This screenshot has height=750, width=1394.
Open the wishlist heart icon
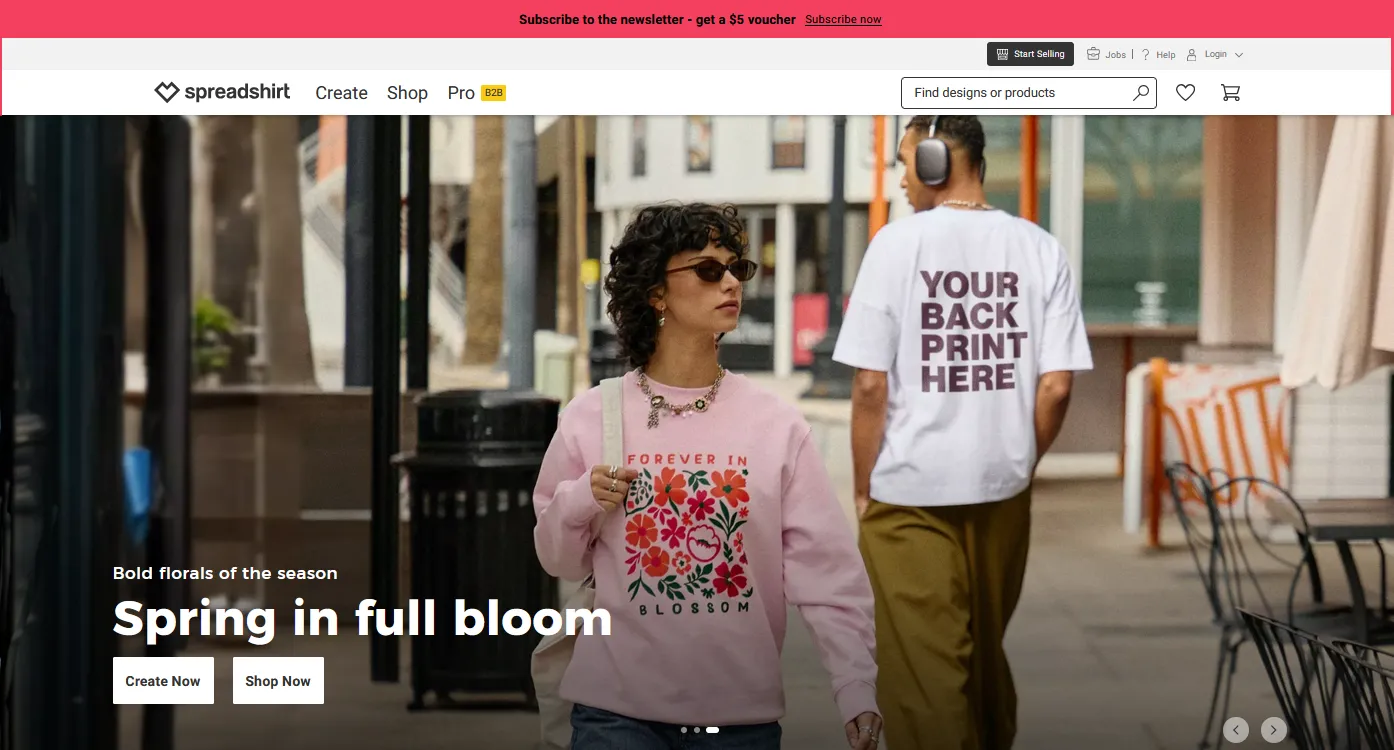(1185, 92)
